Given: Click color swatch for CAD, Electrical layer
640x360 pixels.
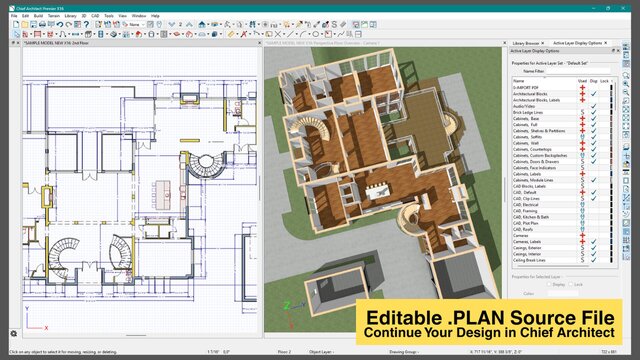Looking at the screenshot, I should coord(611,204).
